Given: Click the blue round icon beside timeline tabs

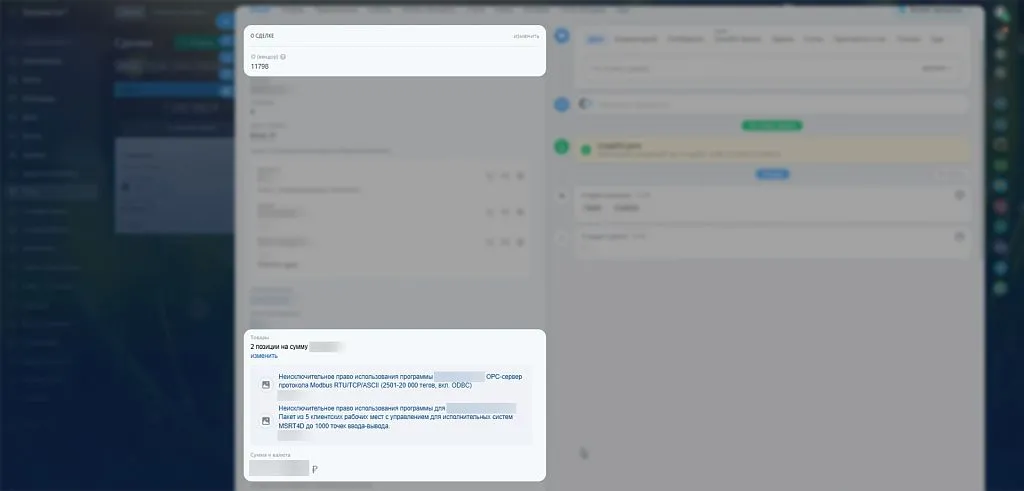Looking at the screenshot, I should point(562,36).
